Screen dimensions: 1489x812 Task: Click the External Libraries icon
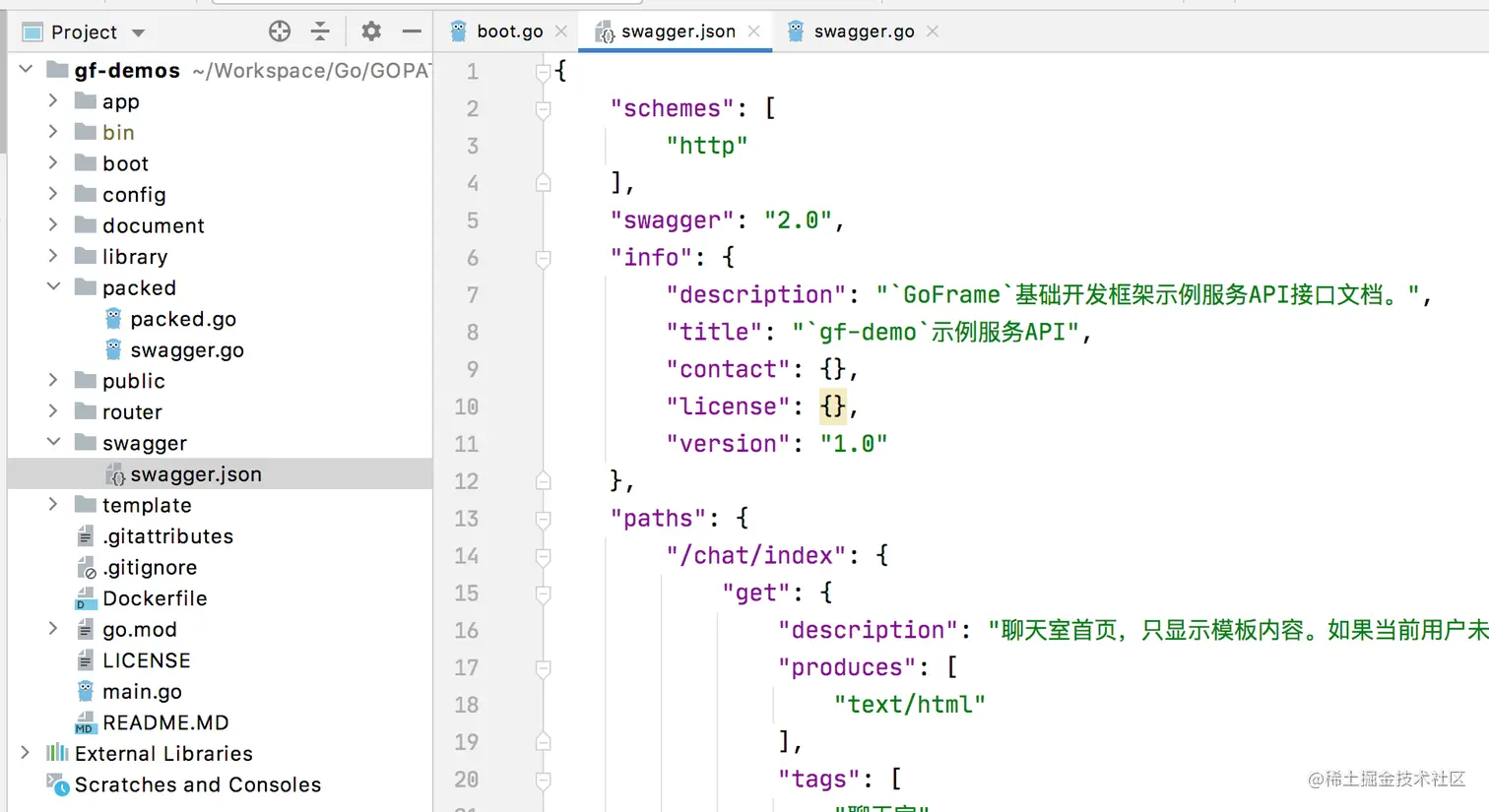pyautogui.click(x=58, y=753)
